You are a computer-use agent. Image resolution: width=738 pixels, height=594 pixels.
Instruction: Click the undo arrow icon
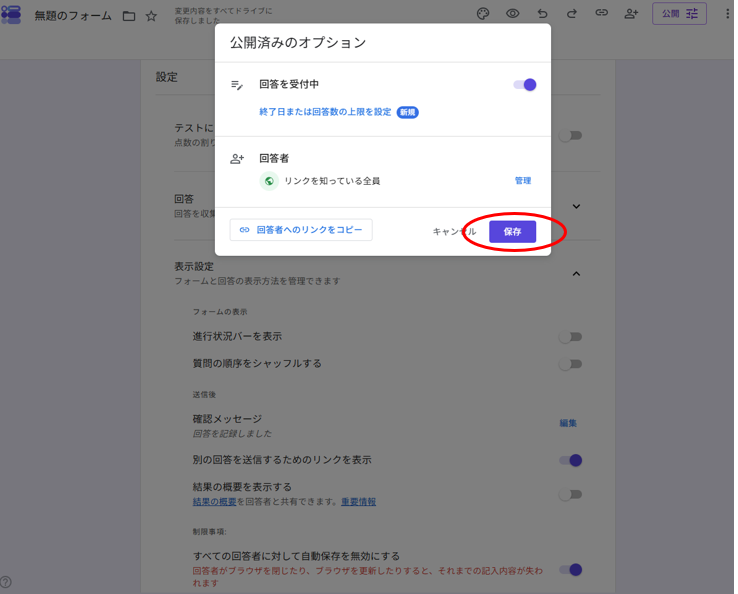[543, 14]
